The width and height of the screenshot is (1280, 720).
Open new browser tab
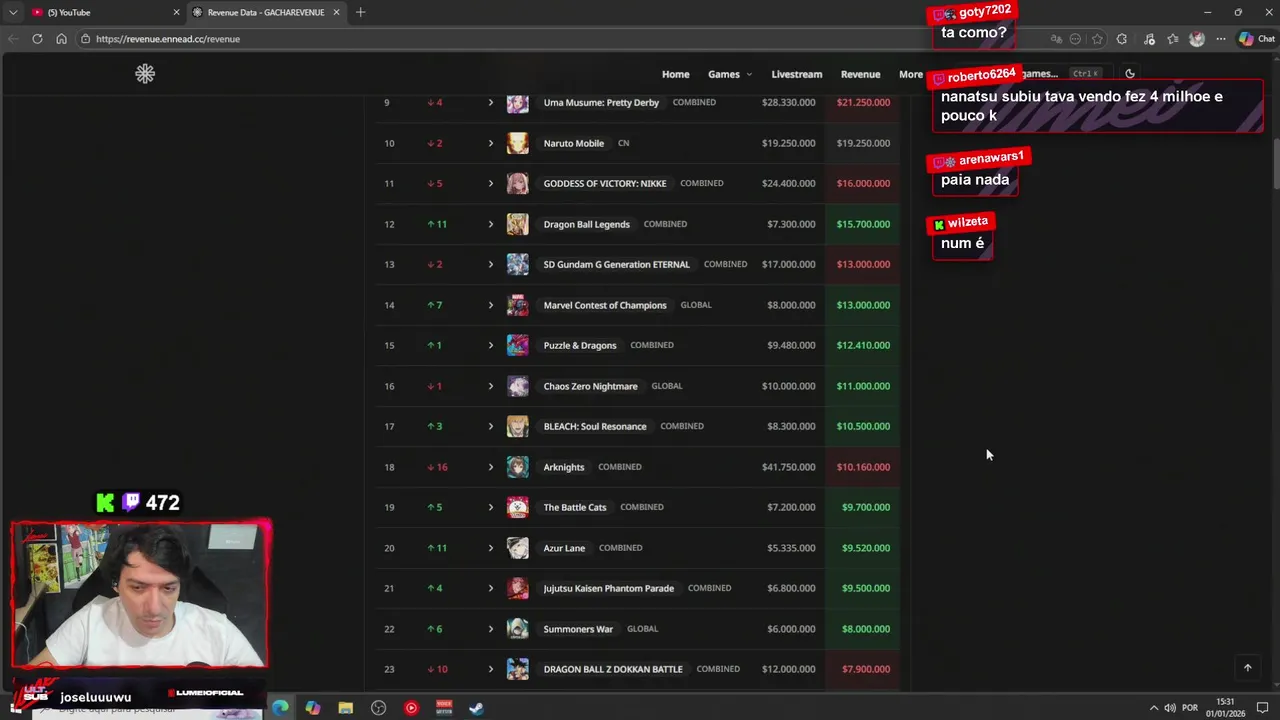point(360,12)
